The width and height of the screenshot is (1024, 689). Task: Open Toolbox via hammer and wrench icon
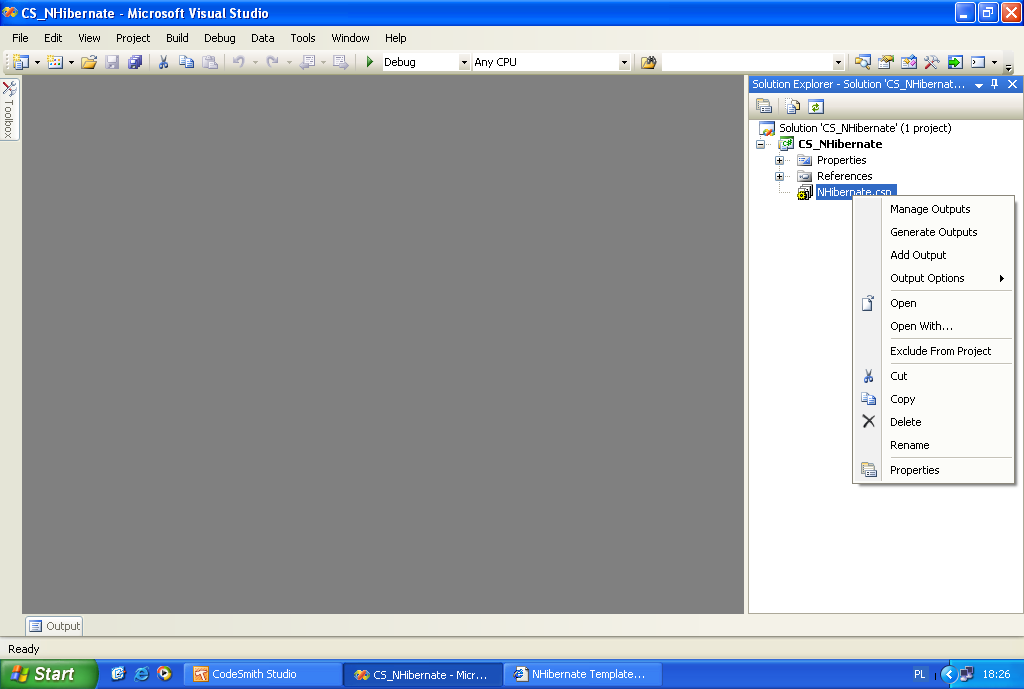click(931, 62)
